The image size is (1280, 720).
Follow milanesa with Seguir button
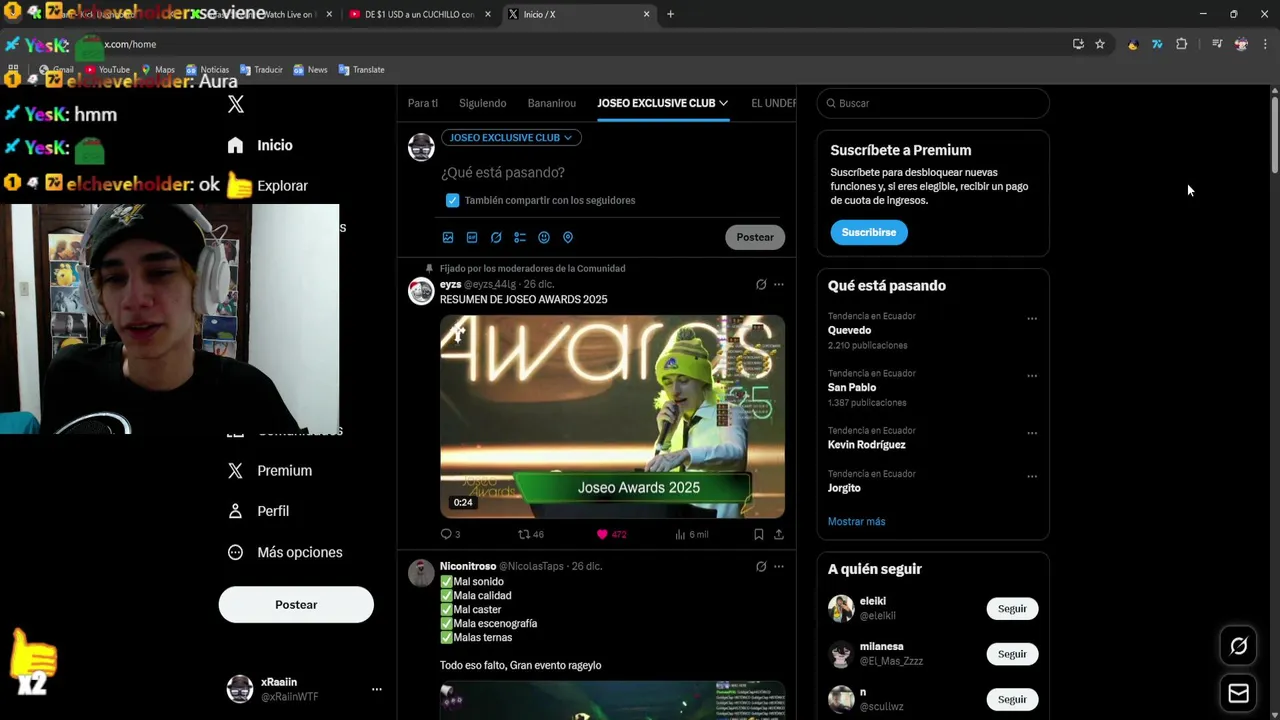1012,654
